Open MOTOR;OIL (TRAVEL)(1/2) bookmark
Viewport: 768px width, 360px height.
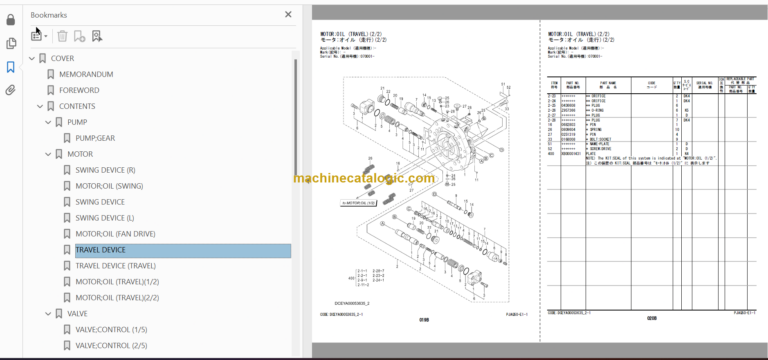point(117,282)
